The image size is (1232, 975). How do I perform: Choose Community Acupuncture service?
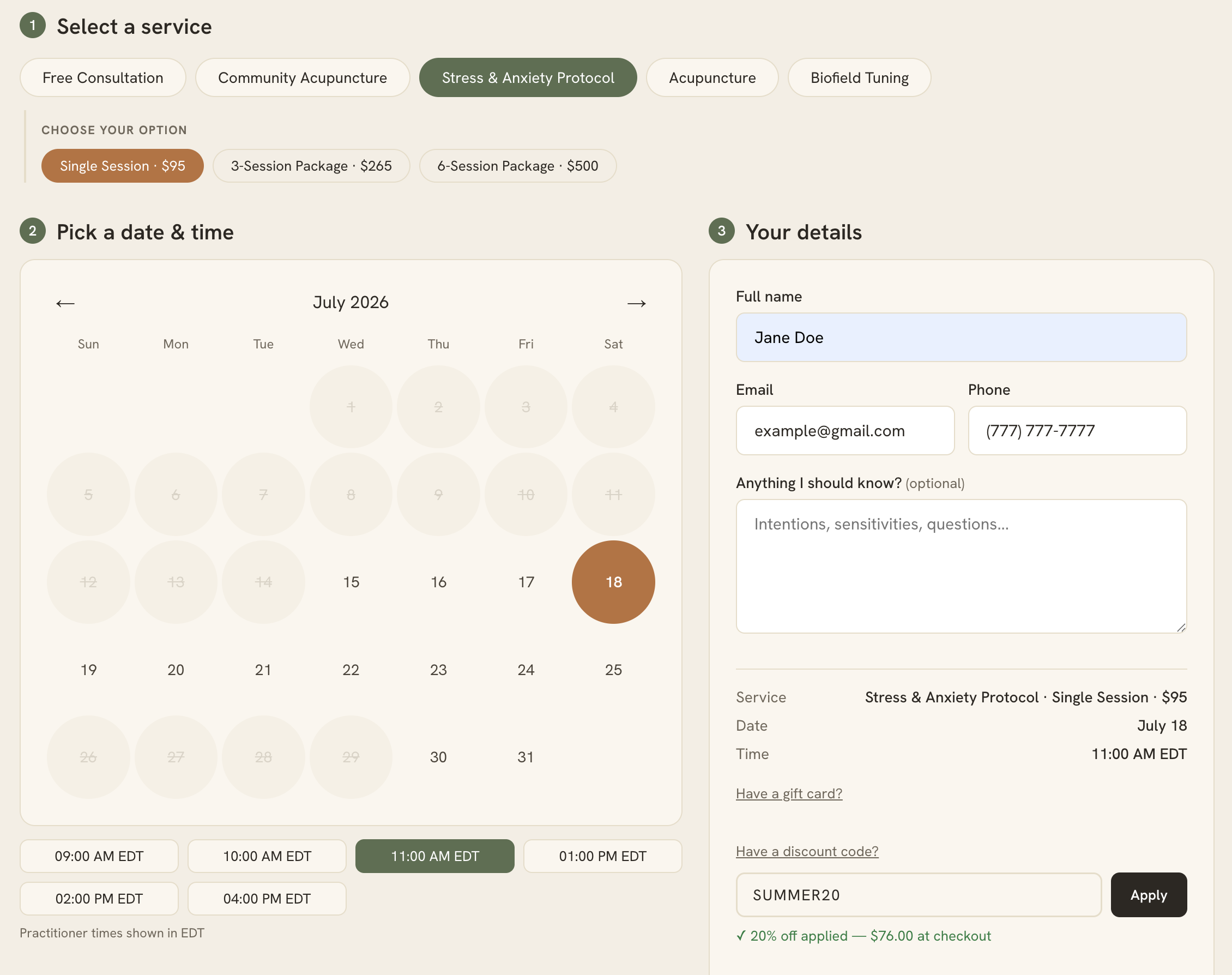tap(303, 77)
